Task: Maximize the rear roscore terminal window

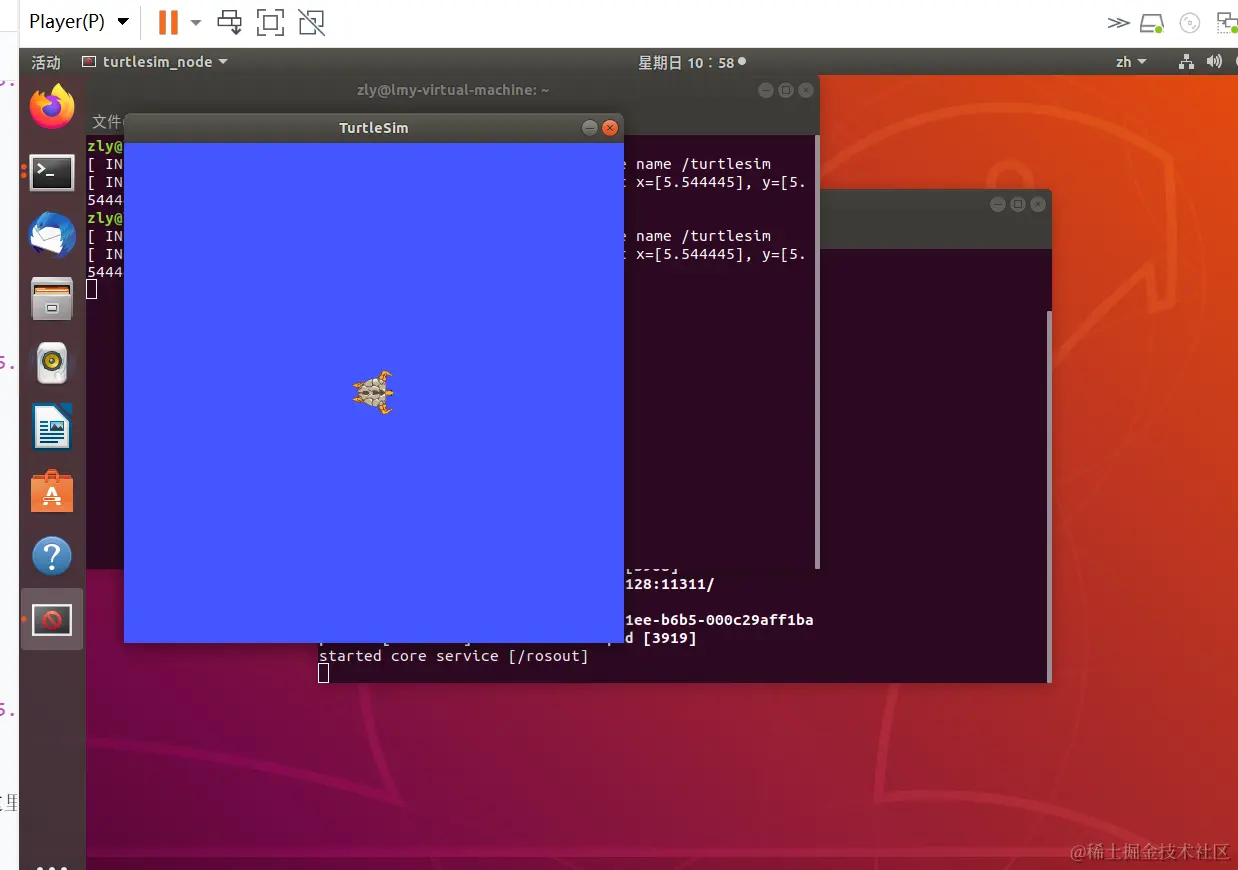Action: pyautogui.click(x=1018, y=204)
